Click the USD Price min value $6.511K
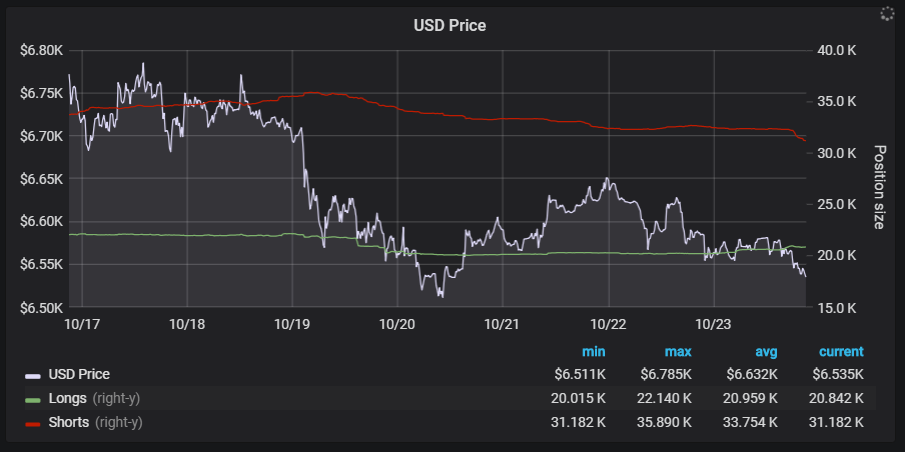 (x=580, y=375)
